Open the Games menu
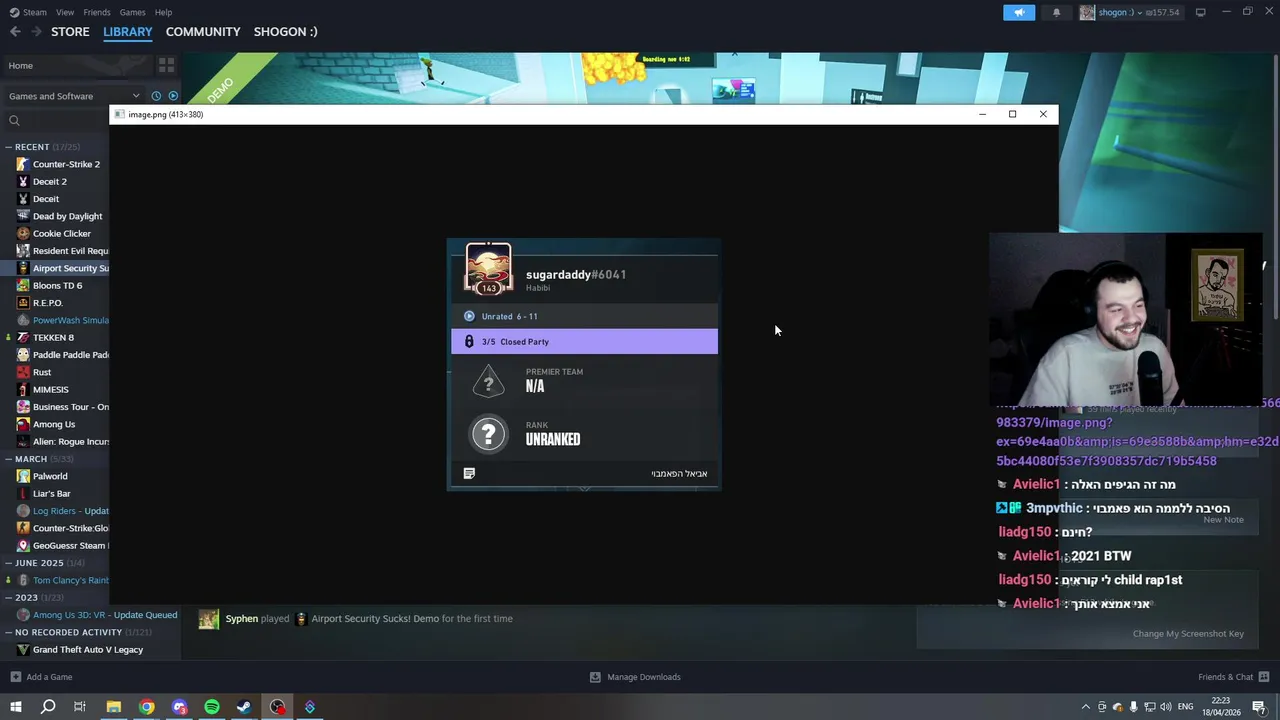The width and height of the screenshot is (1280, 720). tap(132, 12)
